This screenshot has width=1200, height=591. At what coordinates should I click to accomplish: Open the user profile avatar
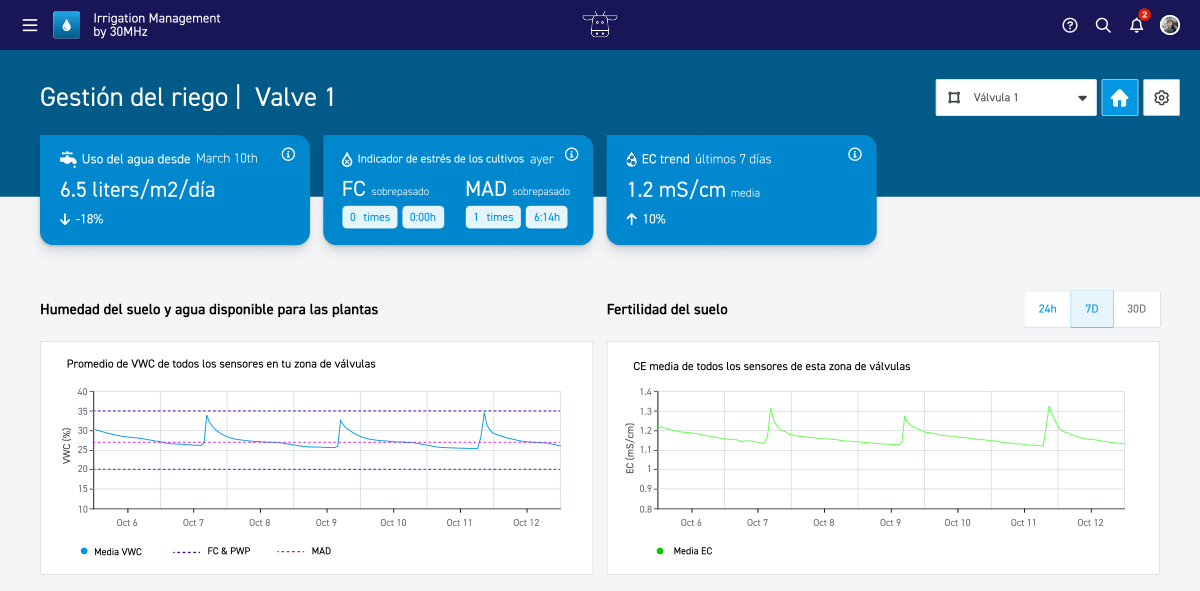point(1170,25)
